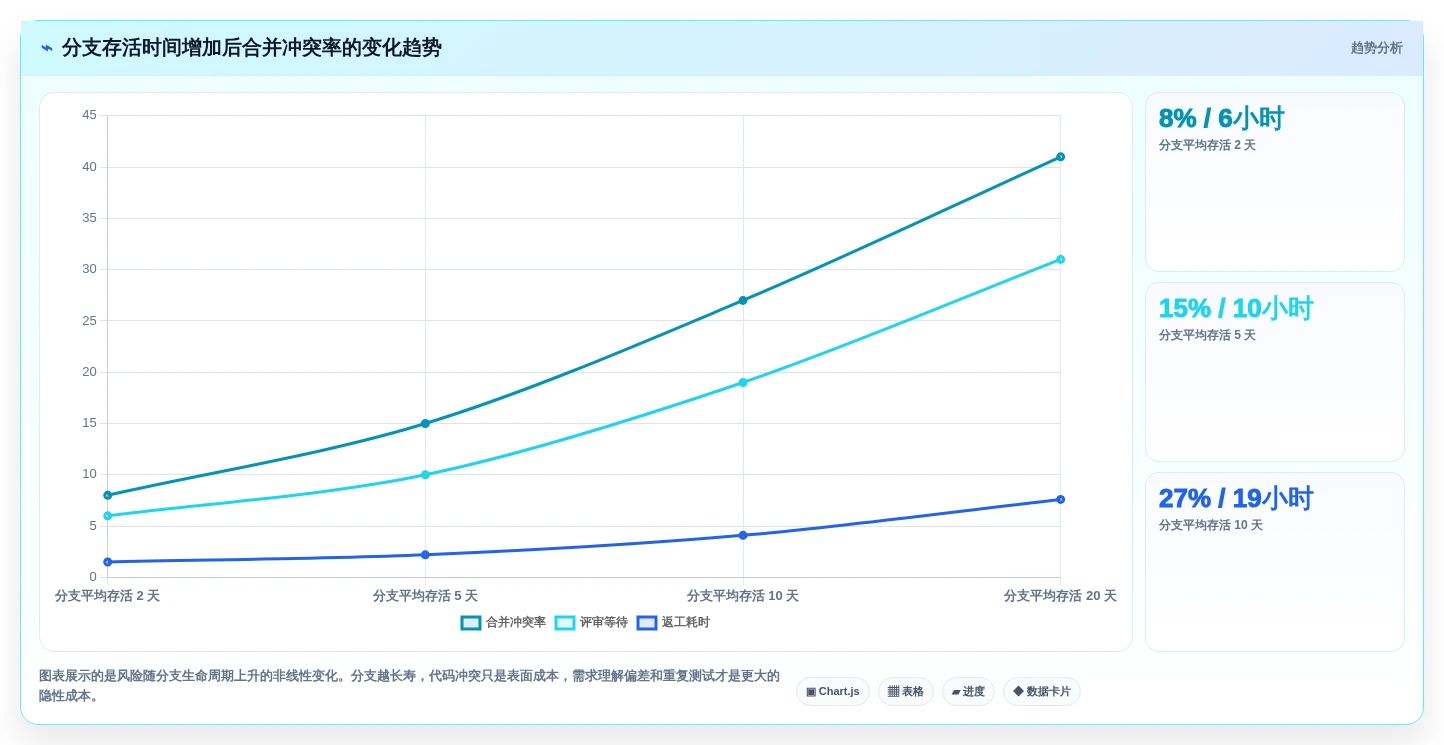This screenshot has height=745, width=1444.
Task: Select the 数据卡片 tag
Action: (x=1042, y=691)
